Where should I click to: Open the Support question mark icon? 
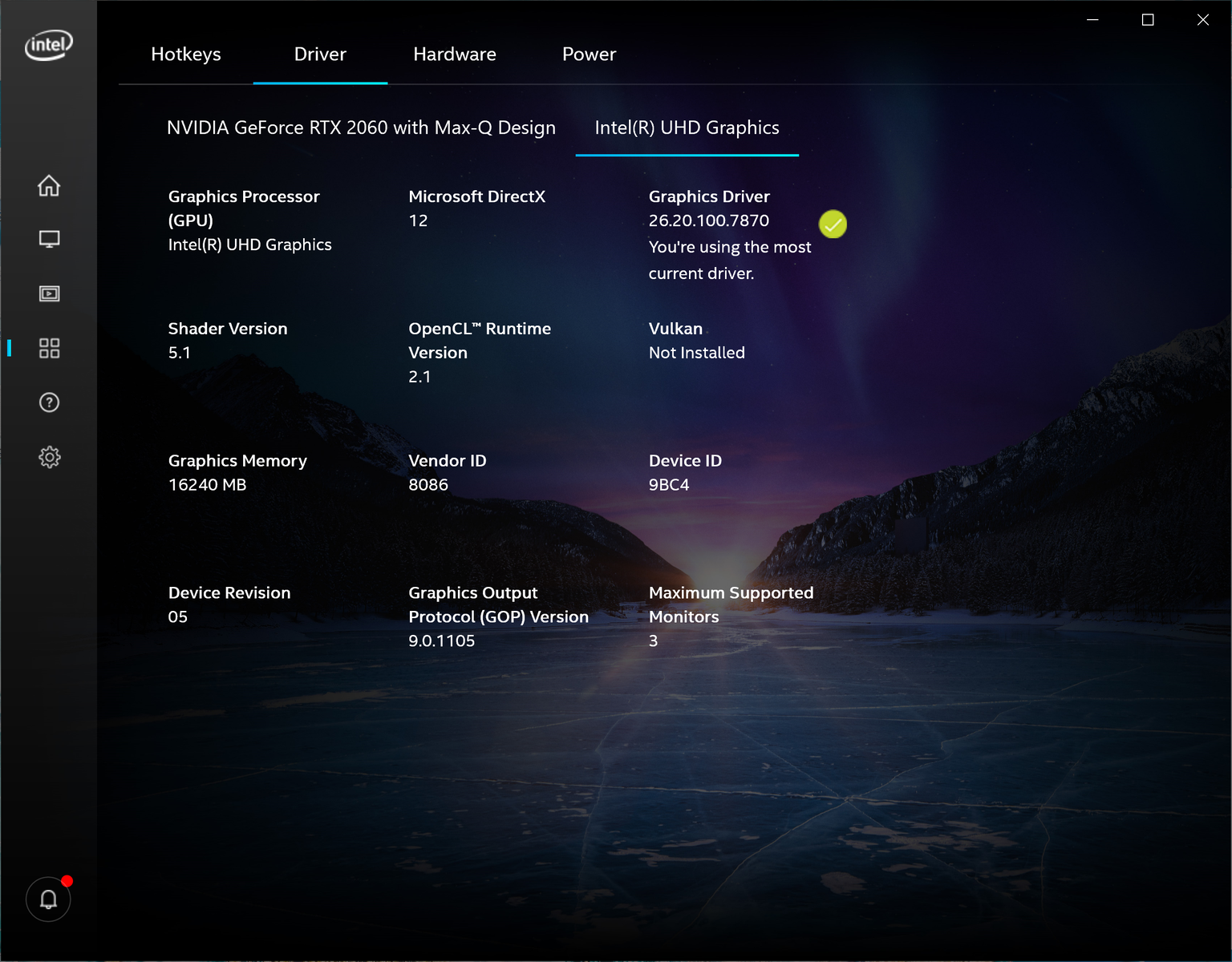(x=49, y=402)
